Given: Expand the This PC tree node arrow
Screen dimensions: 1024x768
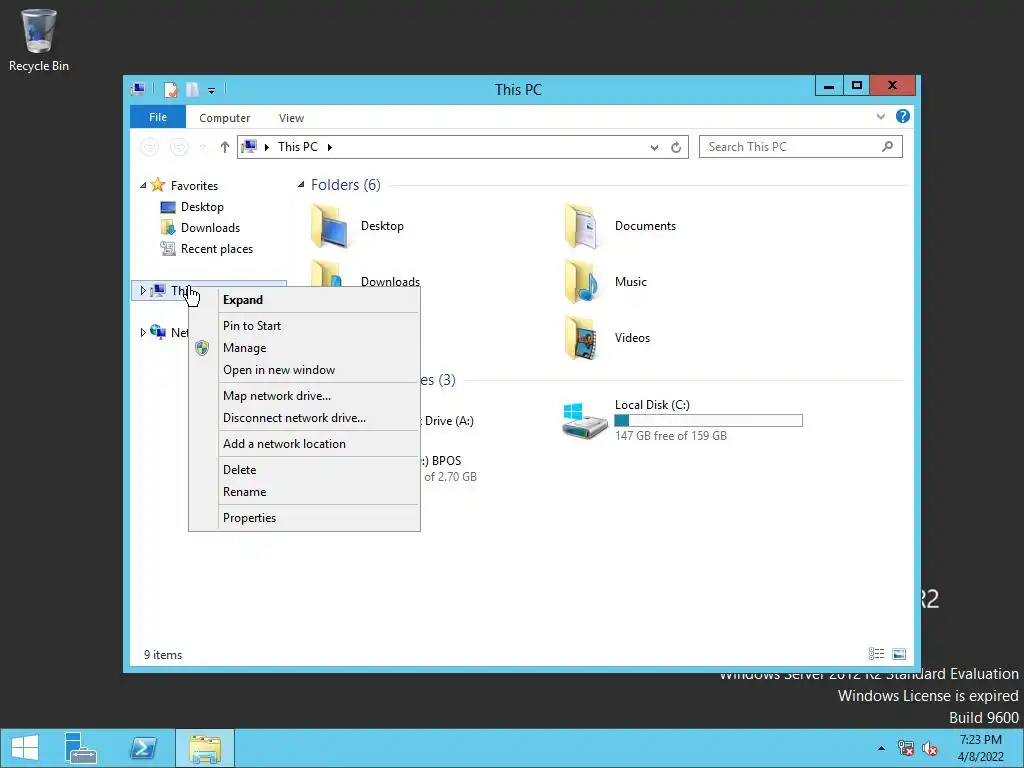Looking at the screenshot, I should pos(143,291).
